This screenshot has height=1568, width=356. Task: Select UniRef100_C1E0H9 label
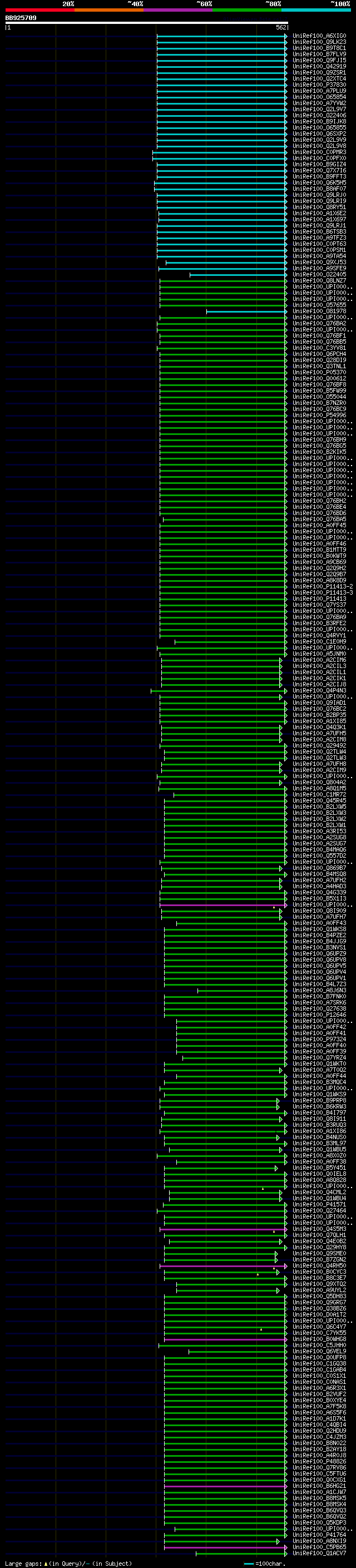click(x=319, y=641)
